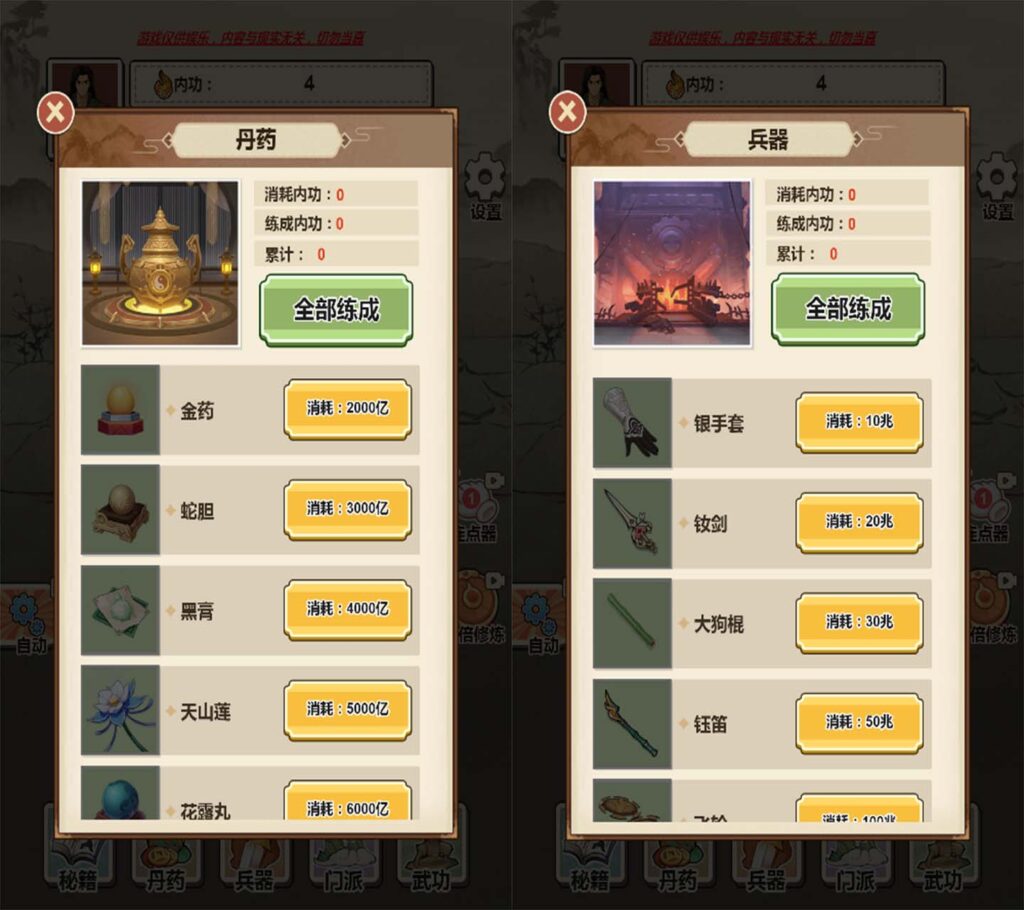The width and height of the screenshot is (1024, 910).
Task: Tap the 钕剑 sword icon
Action: point(632,523)
